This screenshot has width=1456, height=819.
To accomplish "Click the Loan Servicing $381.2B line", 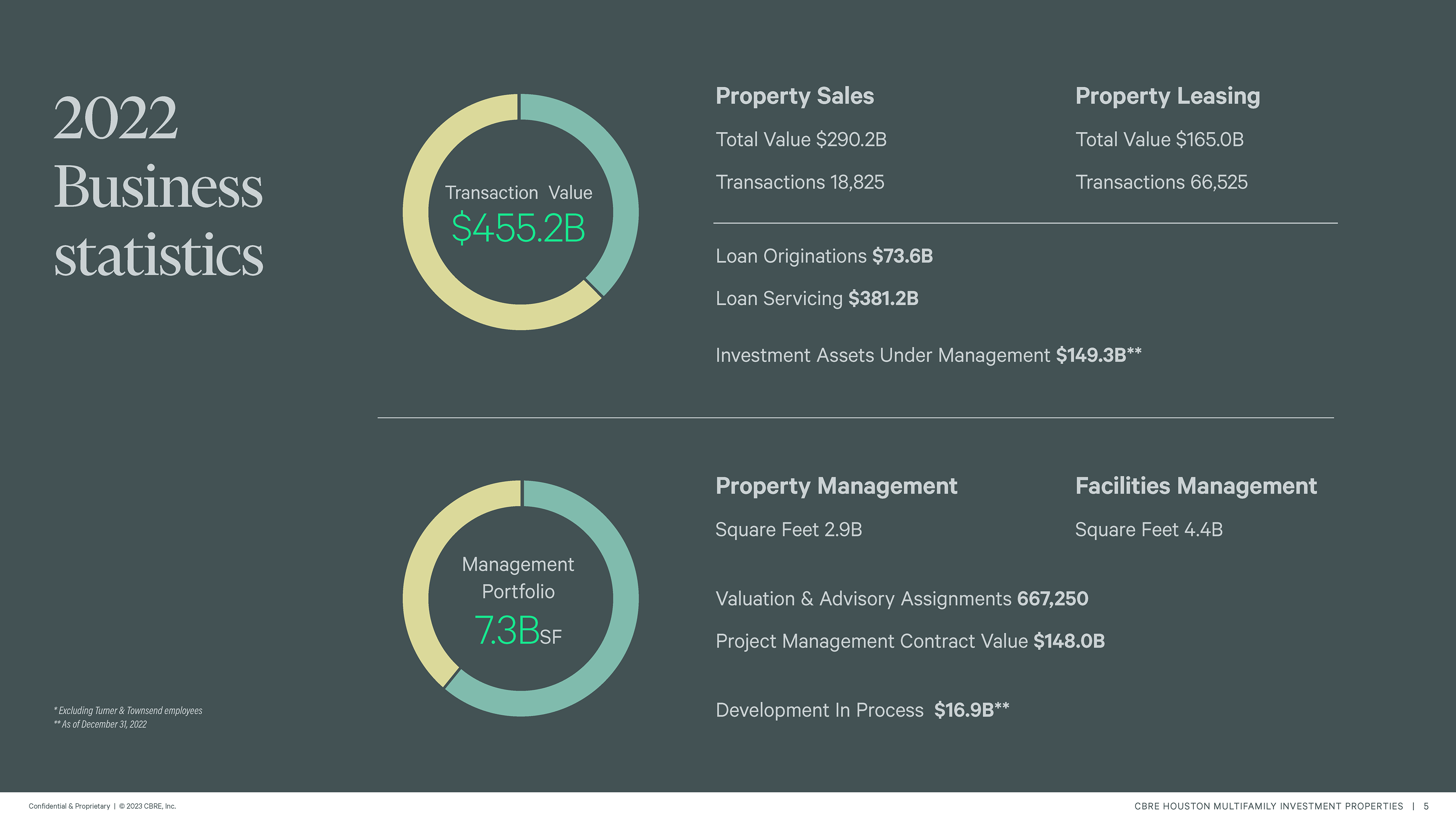I will tap(817, 298).
